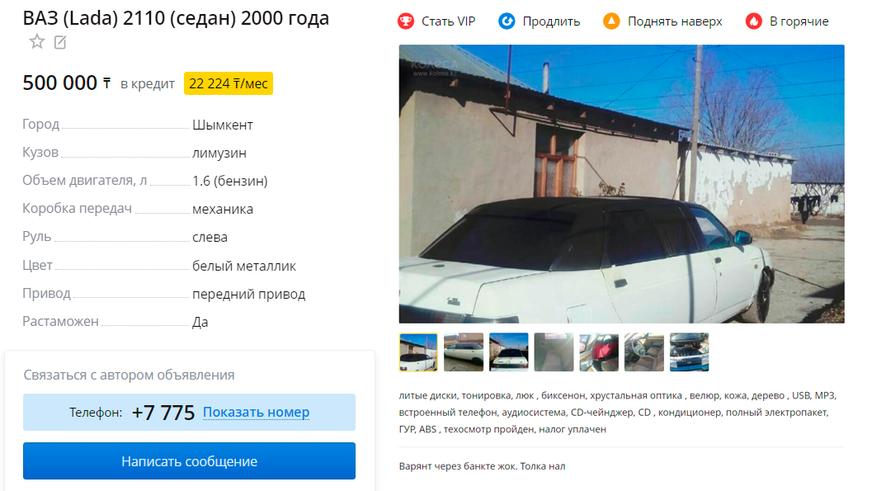Open the main car photo
The height and width of the screenshot is (491, 872).
(x=621, y=184)
